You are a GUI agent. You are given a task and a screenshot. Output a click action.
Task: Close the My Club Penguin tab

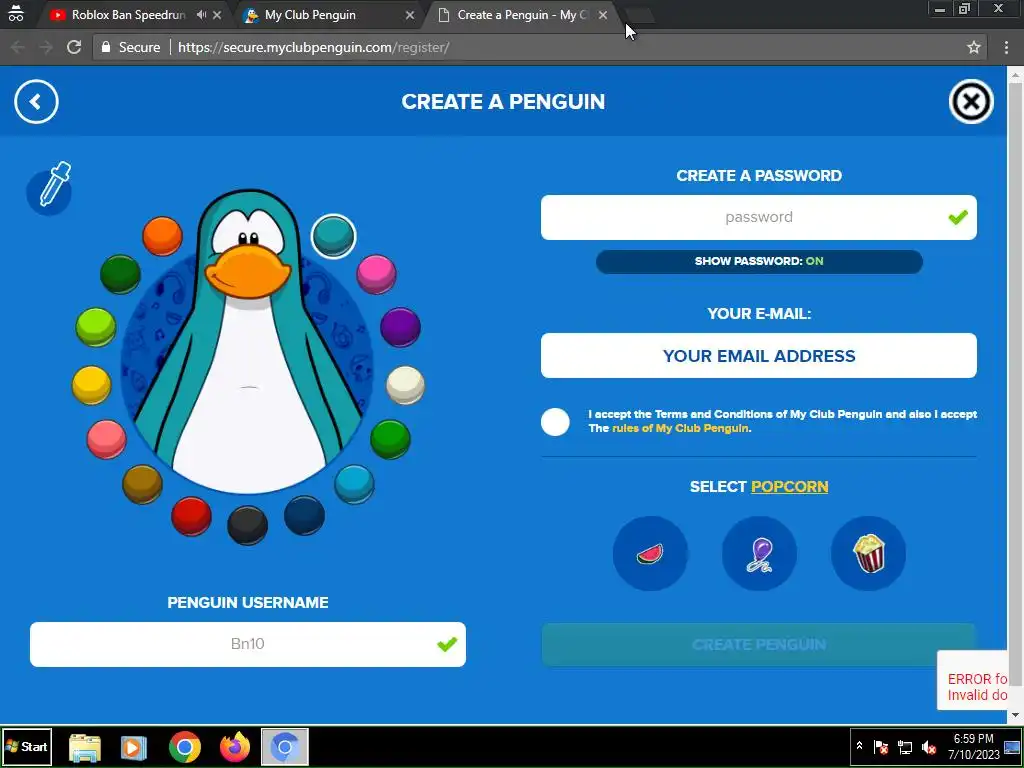coord(409,15)
